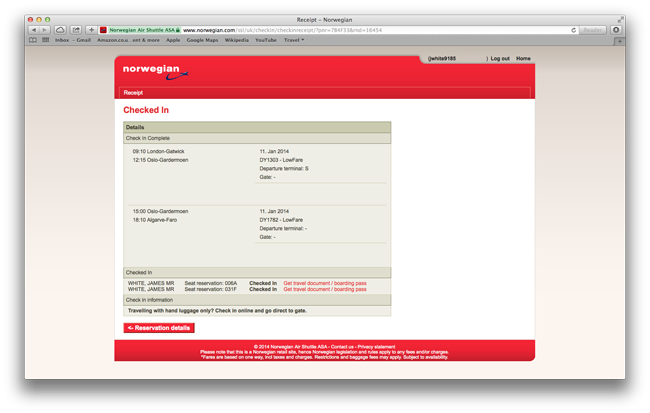Click the 15:00 Oslo-Gardermoen departure text
The height and width of the screenshot is (413, 650).
160,211
